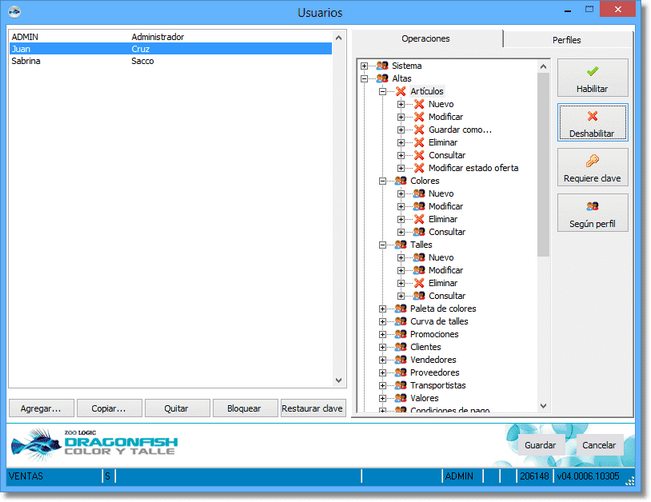Image resolution: width=651 pixels, height=502 pixels.
Task: Click the green checkmark Habilitar icon
Action: click(592, 72)
